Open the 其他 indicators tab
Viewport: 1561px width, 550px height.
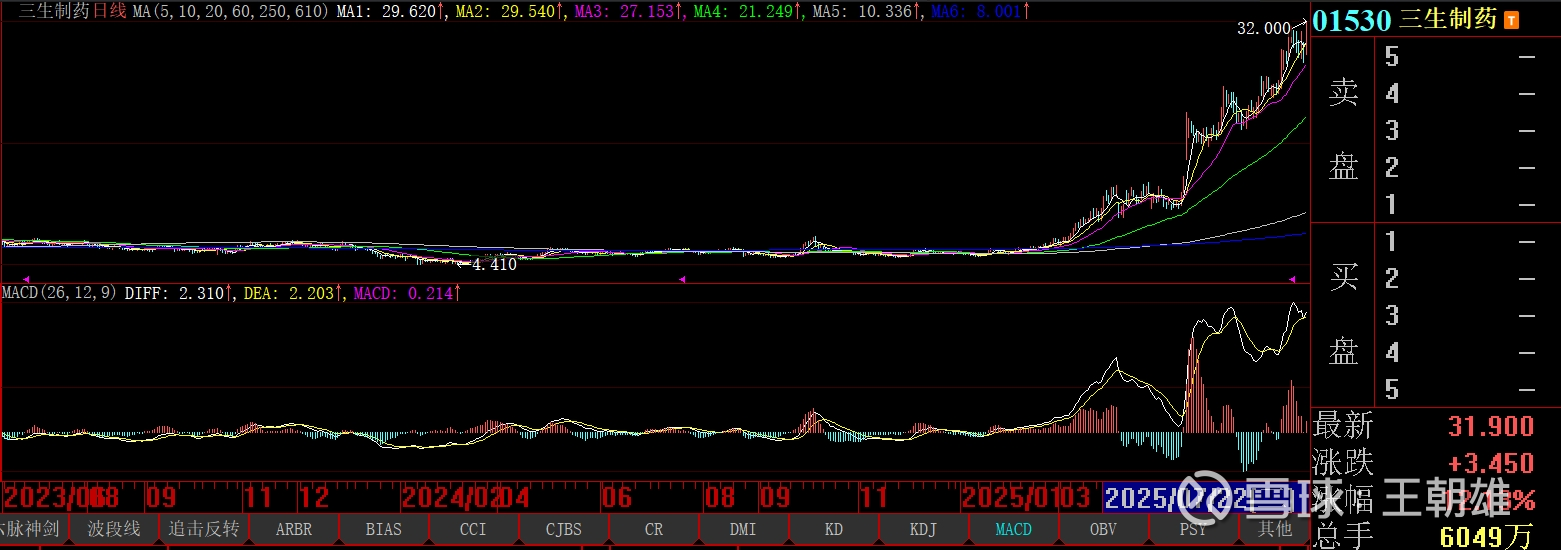click(1275, 529)
